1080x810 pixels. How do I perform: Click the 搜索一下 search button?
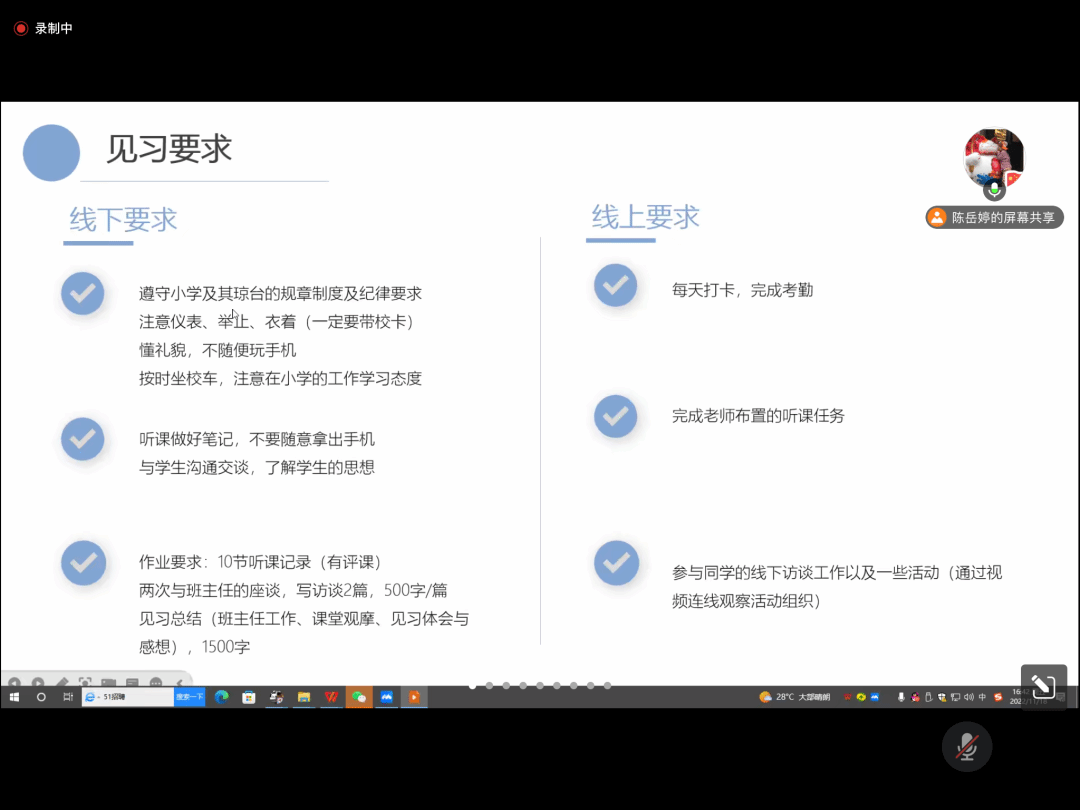pyautogui.click(x=190, y=697)
